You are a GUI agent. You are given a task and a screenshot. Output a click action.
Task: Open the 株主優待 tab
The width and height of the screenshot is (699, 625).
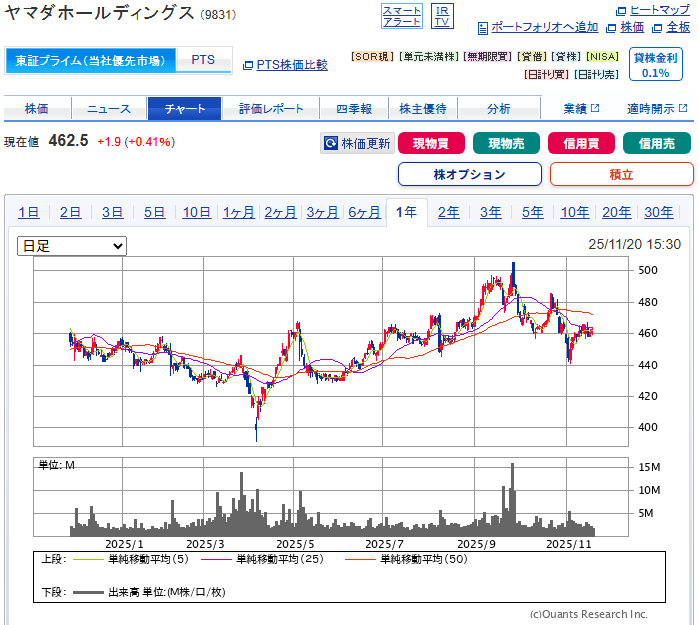point(423,108)
